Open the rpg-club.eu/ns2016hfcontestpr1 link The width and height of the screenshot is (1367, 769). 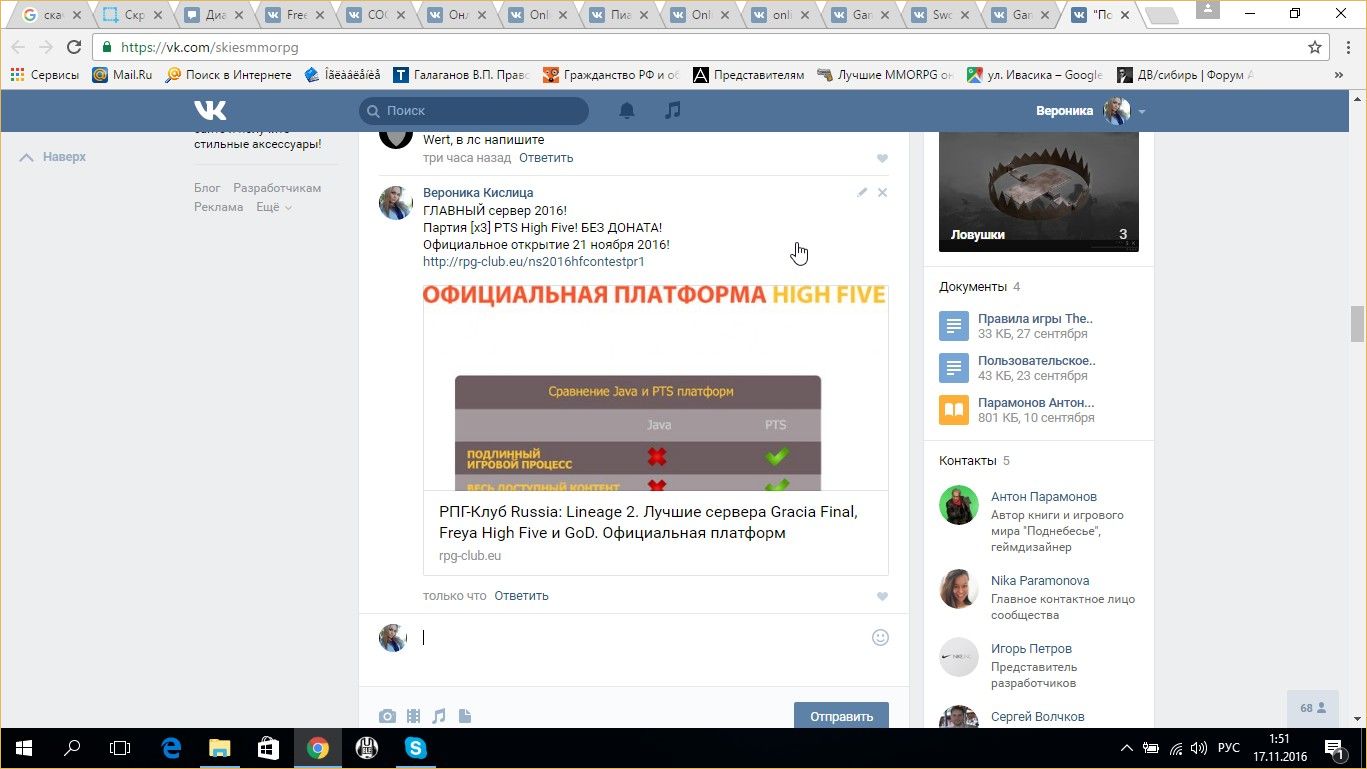[533, 262]
